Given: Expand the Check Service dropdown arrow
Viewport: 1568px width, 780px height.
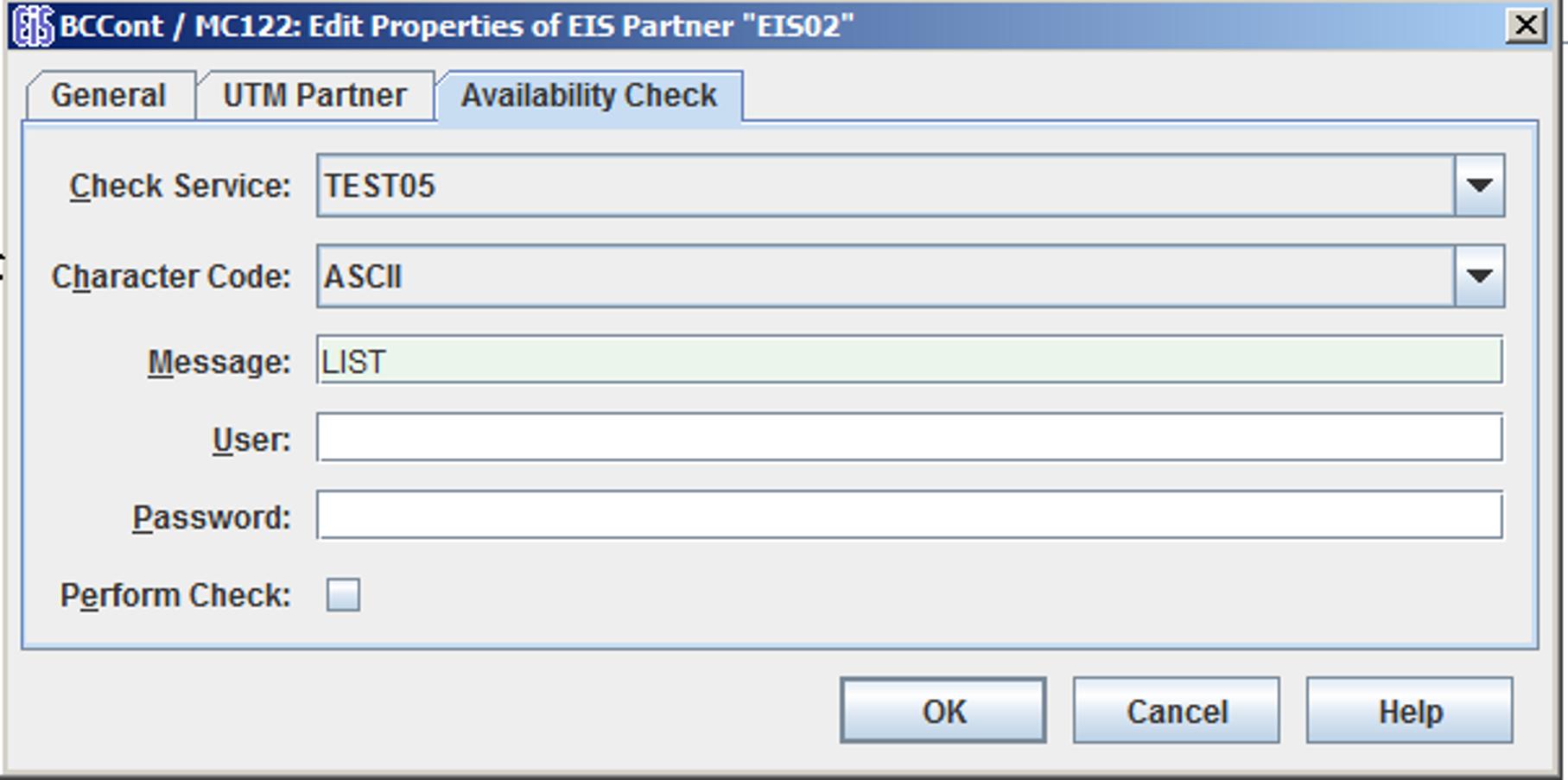Looking at the screenshot, I should (x=1479, y=186).
